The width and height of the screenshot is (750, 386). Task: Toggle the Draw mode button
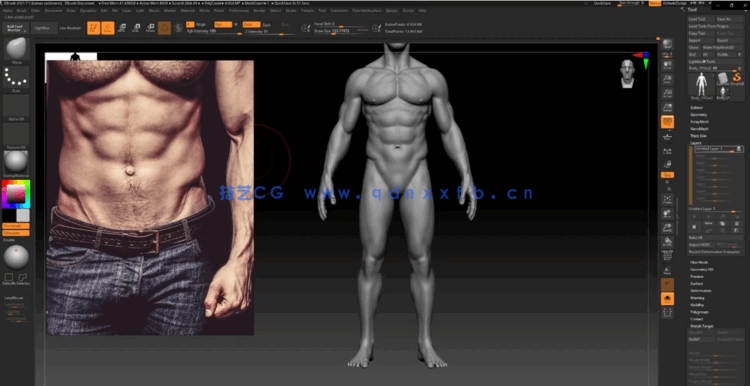coord(108,28)
